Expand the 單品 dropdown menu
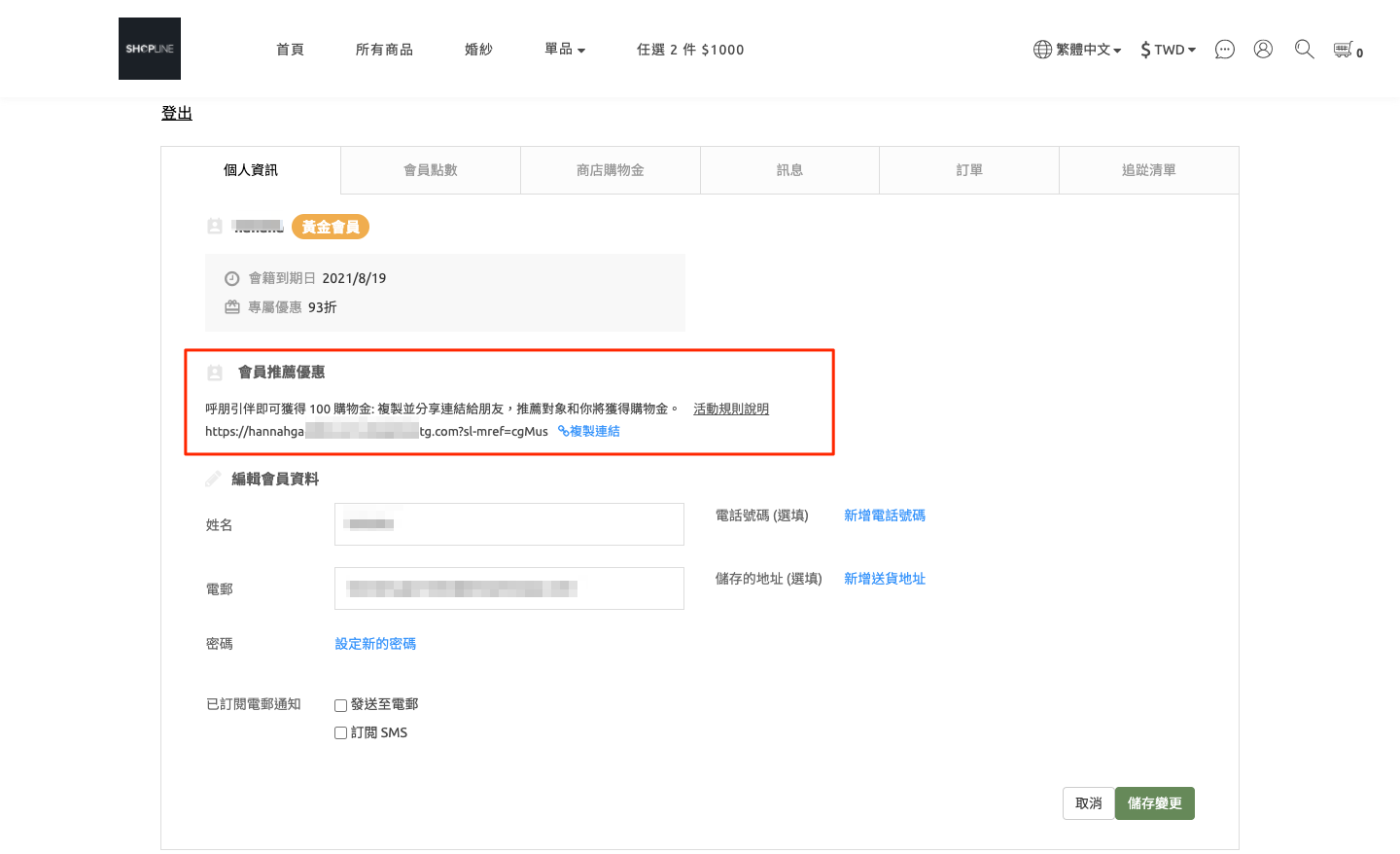This screenshot has width=1400, height=854. point(565,50)
